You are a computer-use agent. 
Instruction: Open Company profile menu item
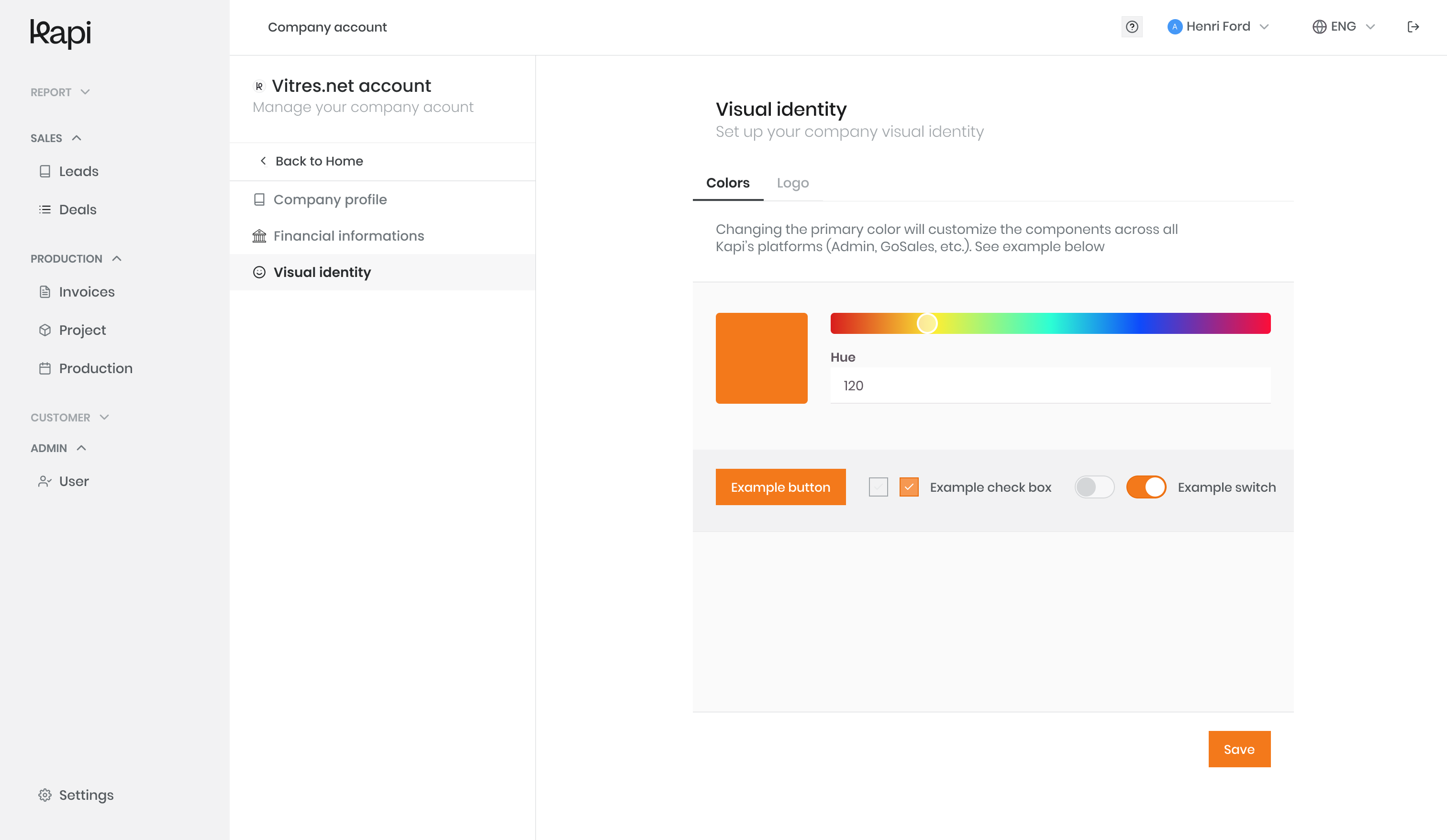coord(382,199)
